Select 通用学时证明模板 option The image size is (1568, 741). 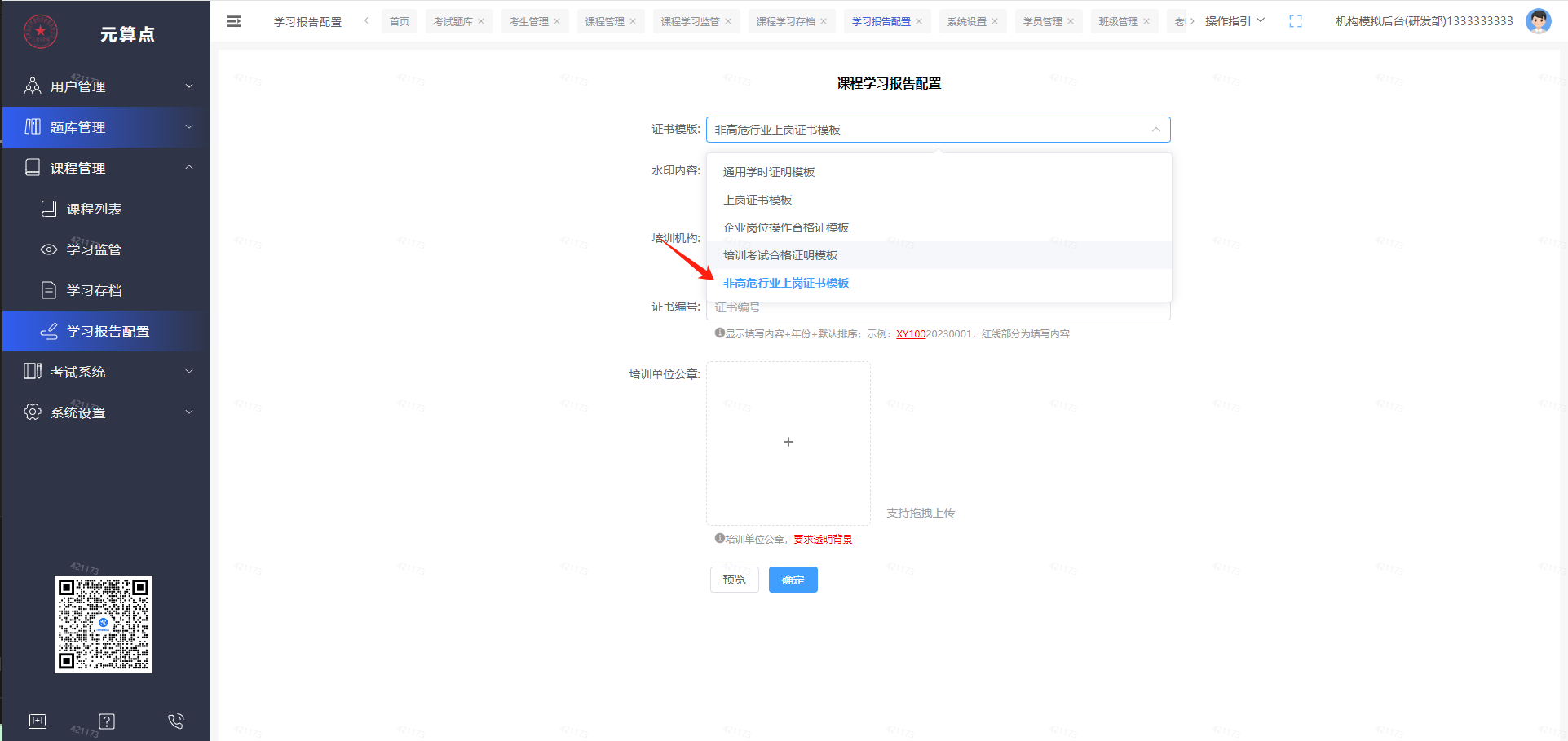click(939, 172)
